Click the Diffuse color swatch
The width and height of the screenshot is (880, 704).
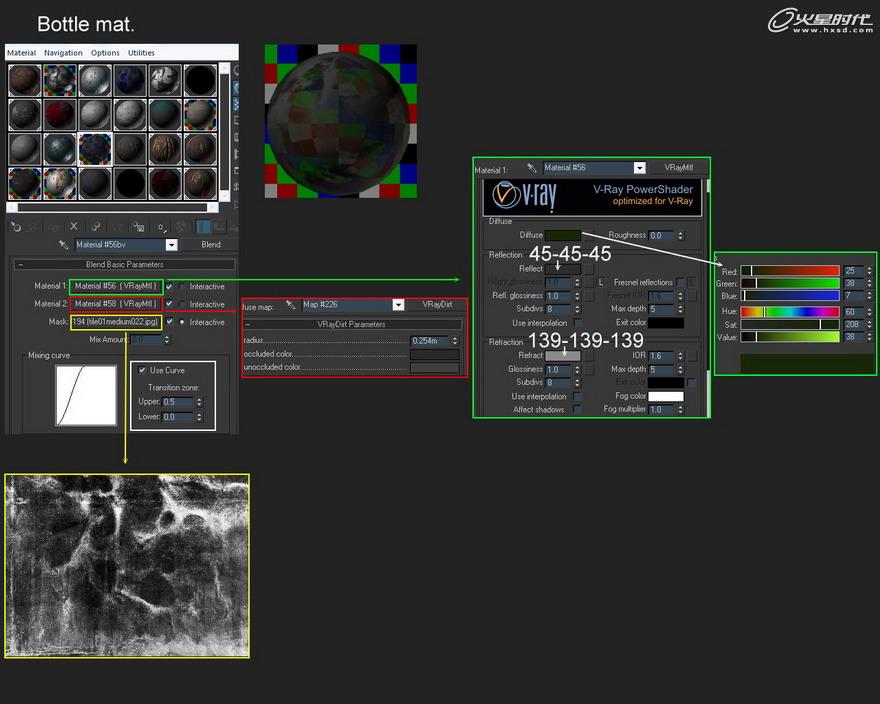(563, 236)
